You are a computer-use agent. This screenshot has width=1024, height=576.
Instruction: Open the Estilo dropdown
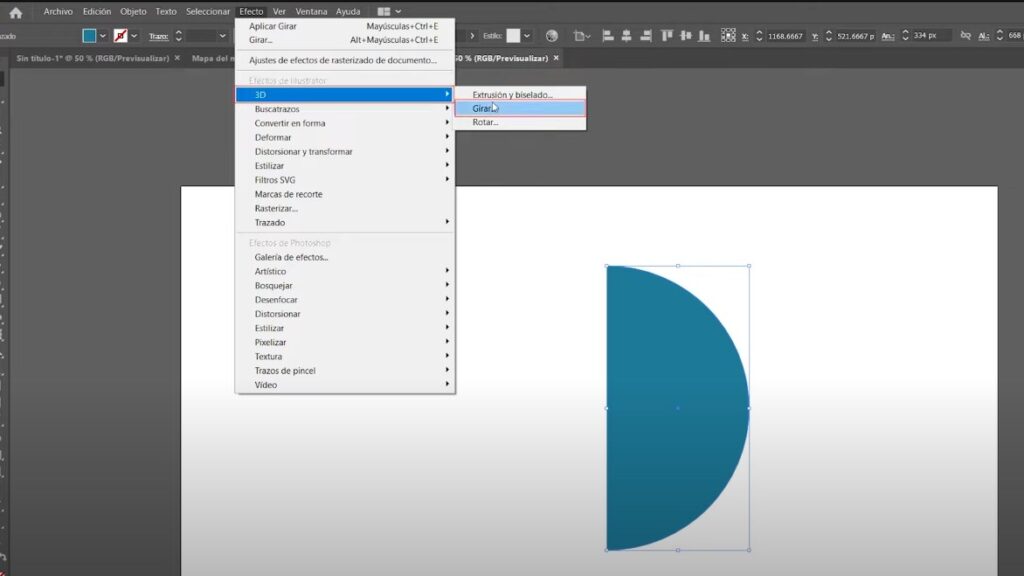click(524, 34)
